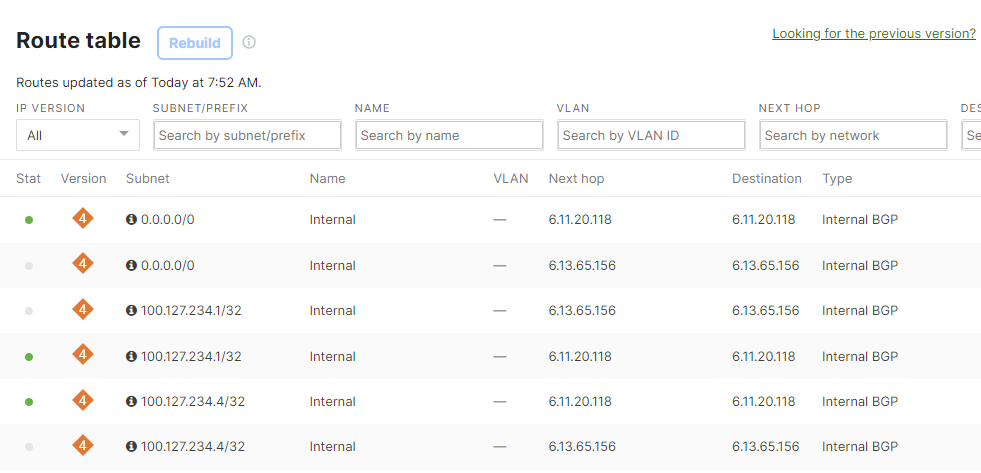Click the info icon next to Rebuild
The width and height of the screenshot is (981, 473).
coord(249,43)
